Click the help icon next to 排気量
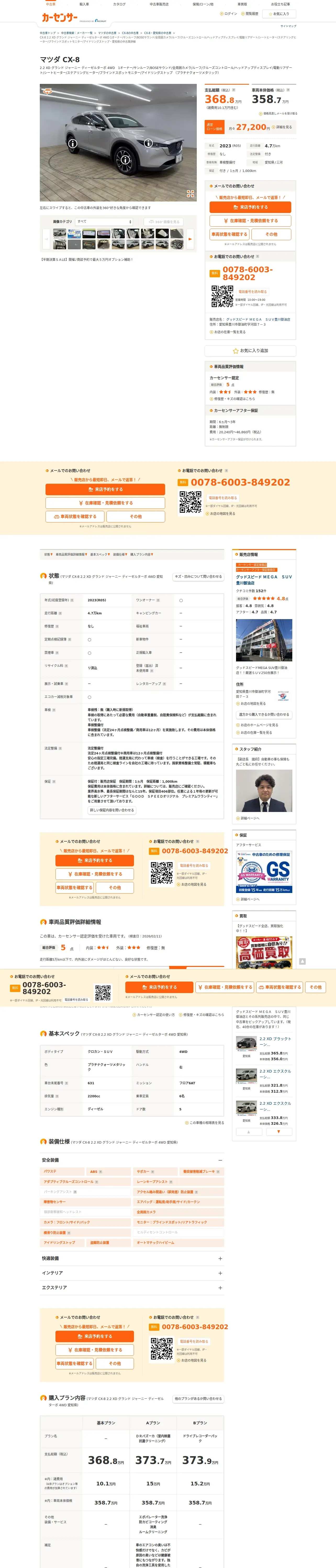 [x=58, y=1096]
